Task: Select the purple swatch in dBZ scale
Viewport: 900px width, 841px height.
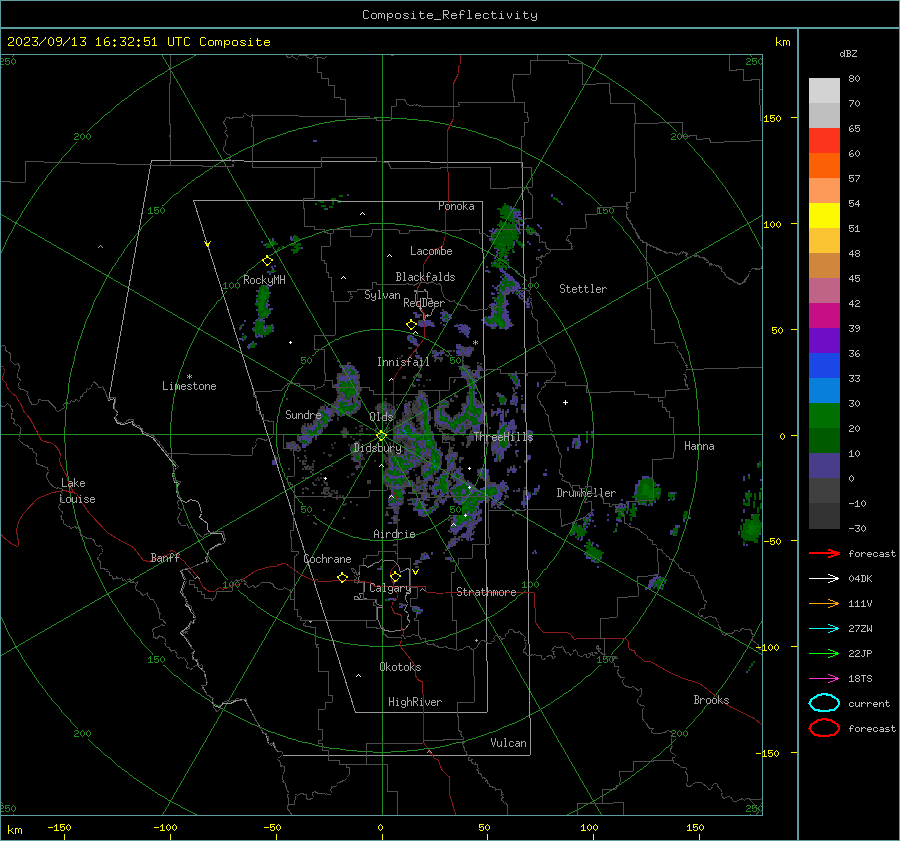Action: point(824,340)
